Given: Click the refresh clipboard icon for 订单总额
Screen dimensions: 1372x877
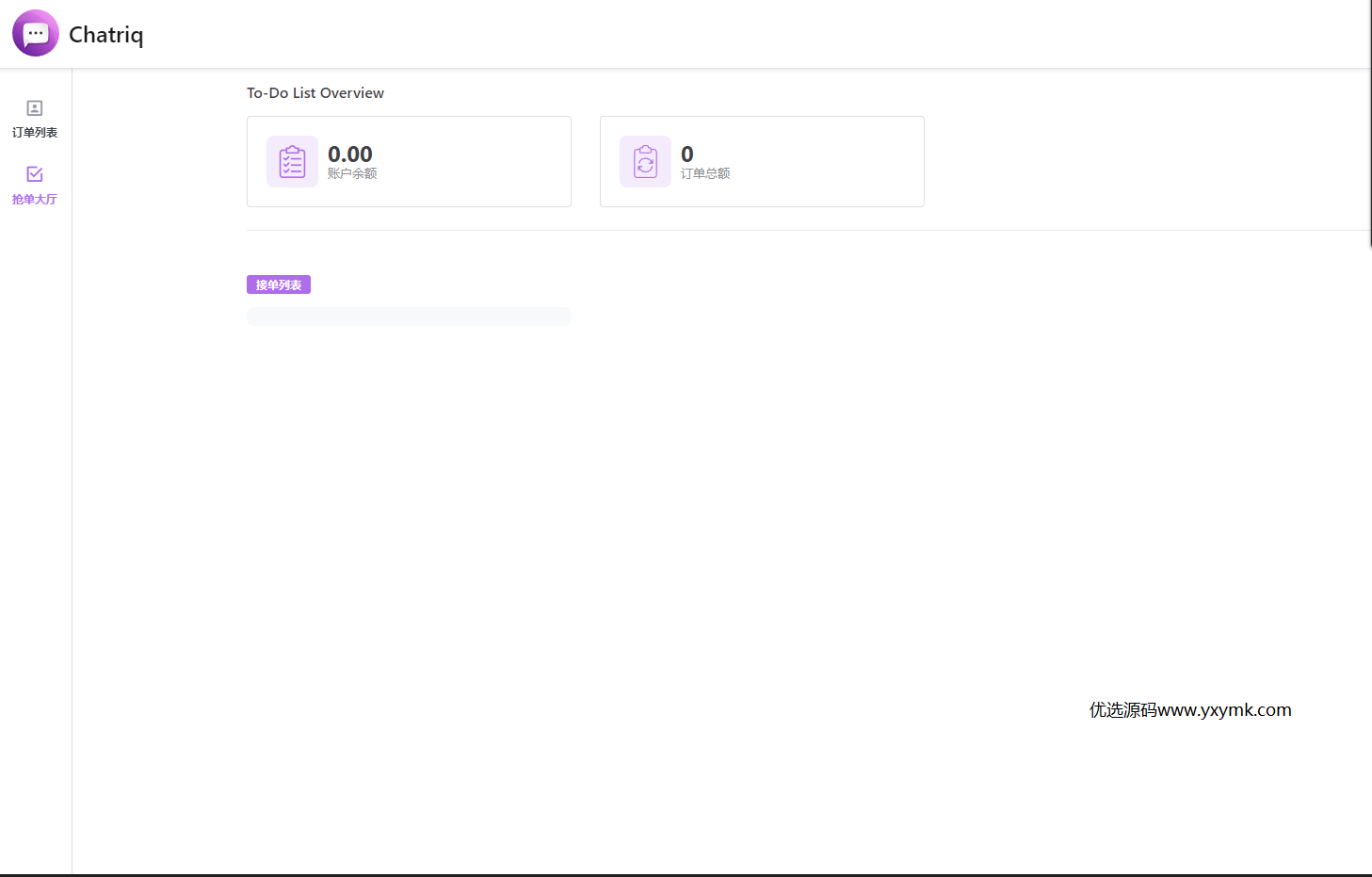Looking at the screenshot, I should click(x=645, y=161).
